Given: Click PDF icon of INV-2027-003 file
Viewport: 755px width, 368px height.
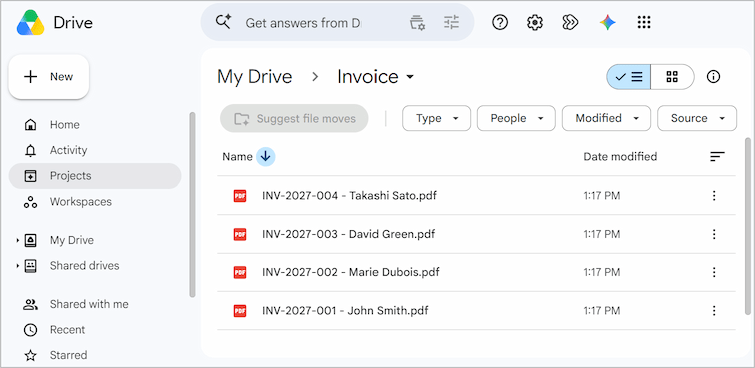Looking at the screenshot, I should pos(240,234).
